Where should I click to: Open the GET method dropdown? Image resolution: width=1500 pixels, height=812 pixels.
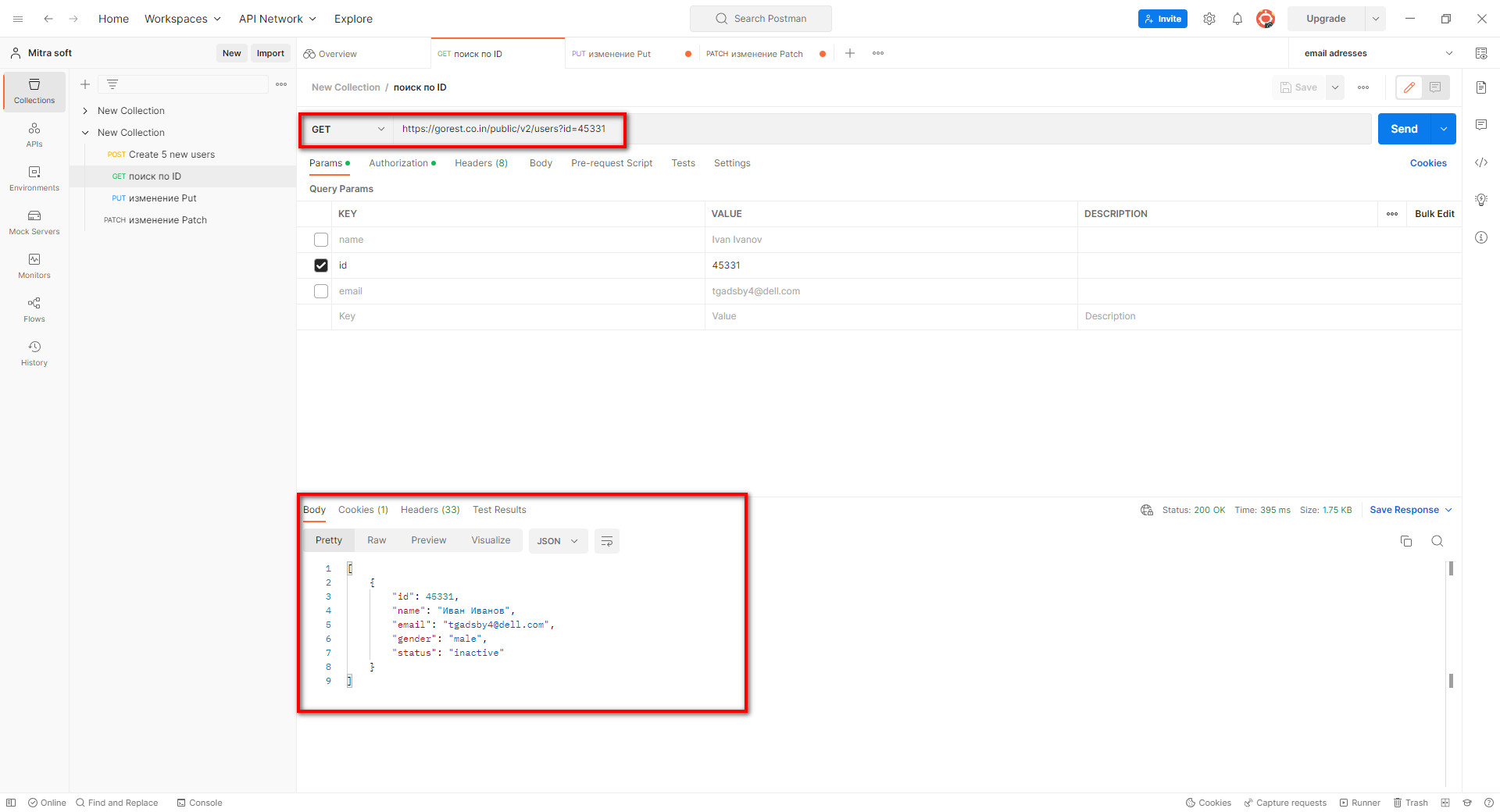[348, 130]
